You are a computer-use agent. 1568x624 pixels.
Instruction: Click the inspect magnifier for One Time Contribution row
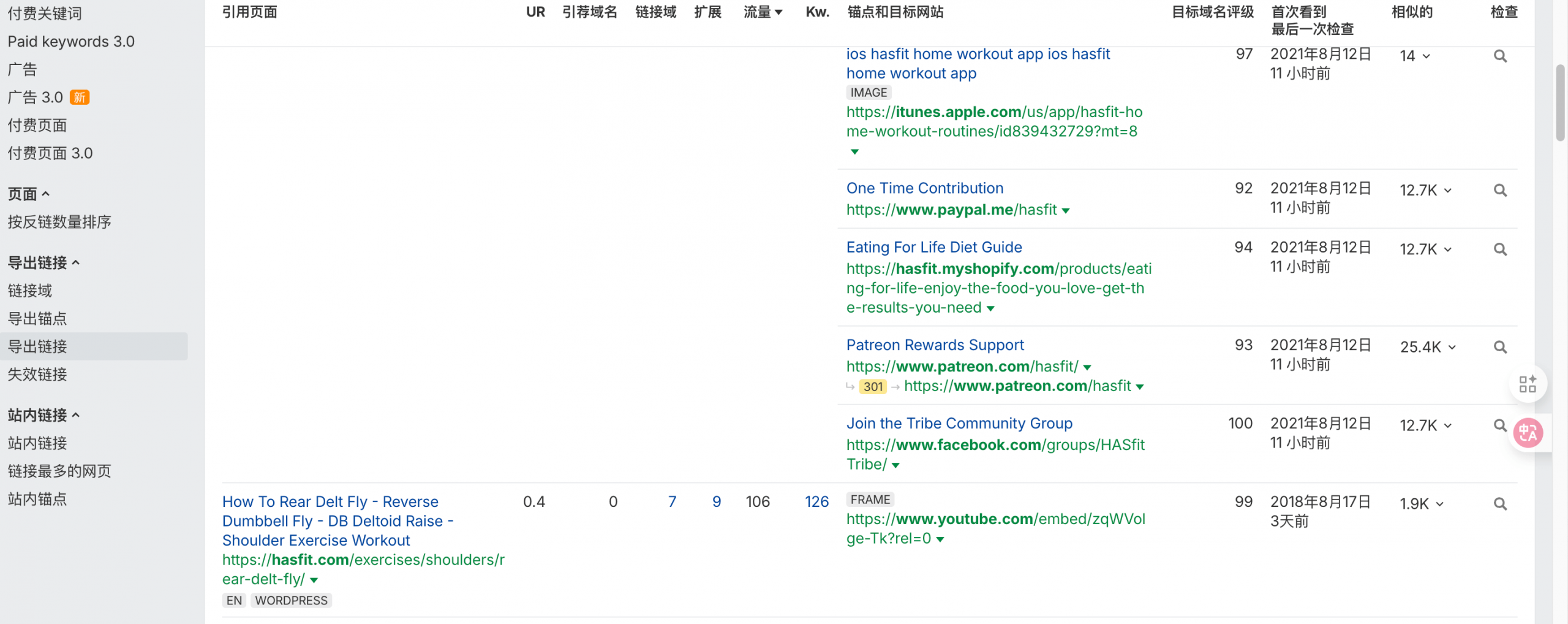tap(1500, 191)
